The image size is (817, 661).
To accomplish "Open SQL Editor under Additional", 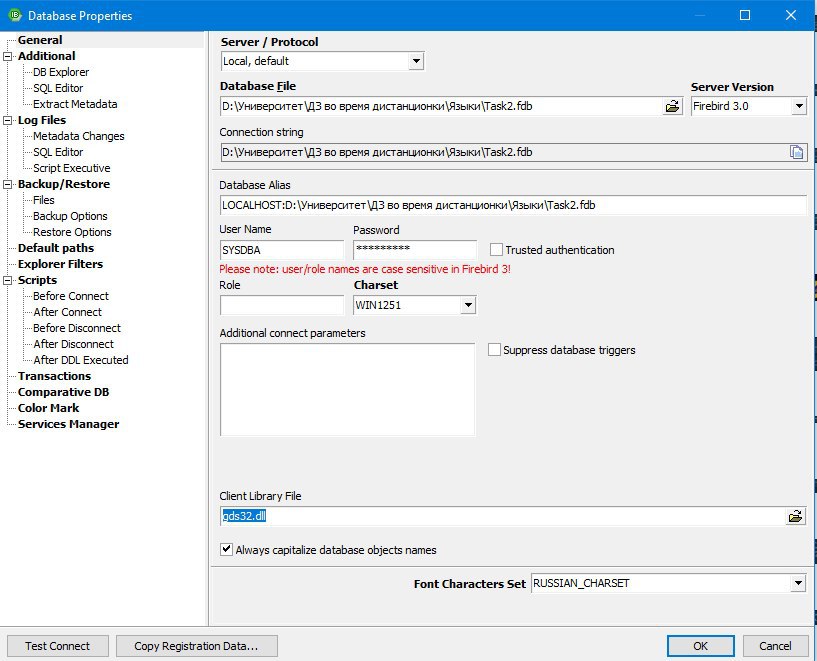I will tap(58, 89).
